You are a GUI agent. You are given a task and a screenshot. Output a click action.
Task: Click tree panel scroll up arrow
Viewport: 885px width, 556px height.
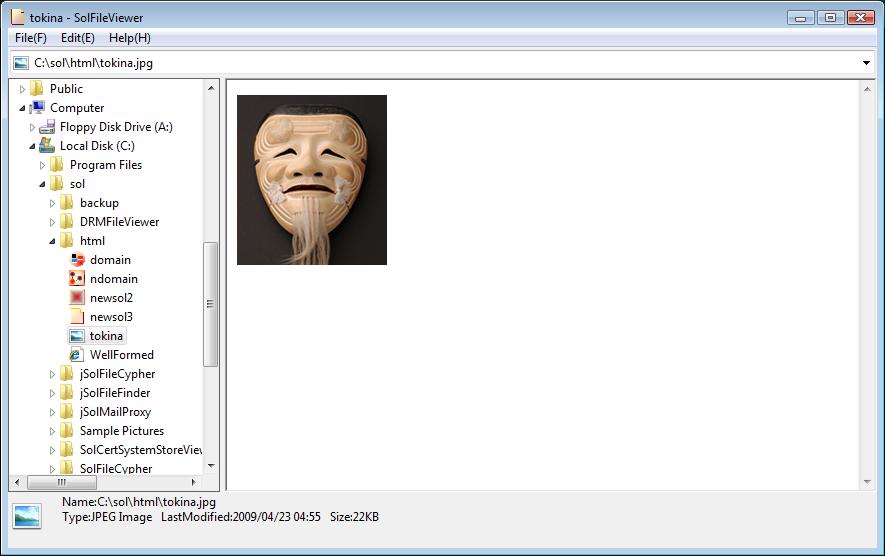(x=211, y=88)
